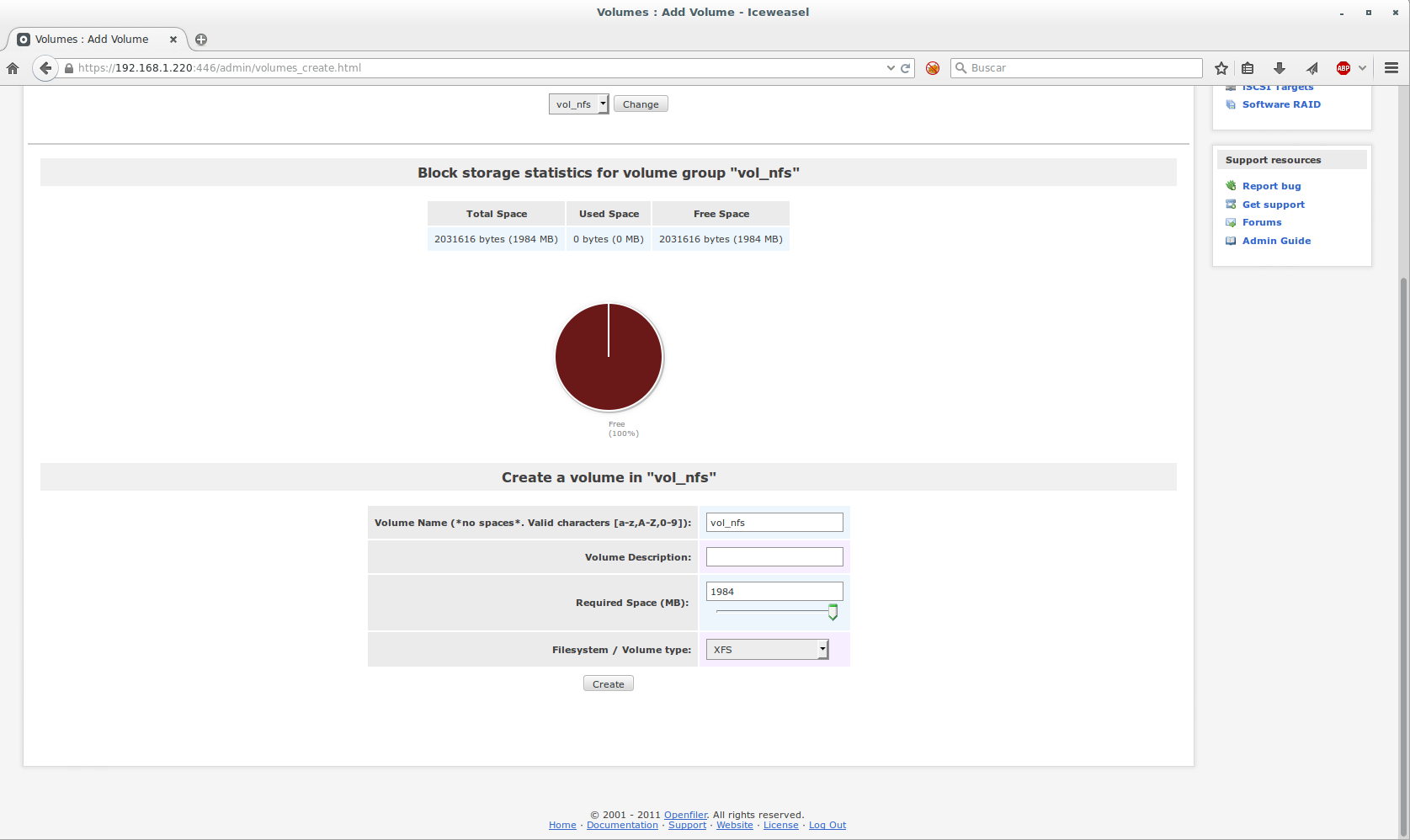Viewport: 1410px width, 840px height.
Task: Click the Adblock Plus ABP icon
Action: coord(1343,68)
